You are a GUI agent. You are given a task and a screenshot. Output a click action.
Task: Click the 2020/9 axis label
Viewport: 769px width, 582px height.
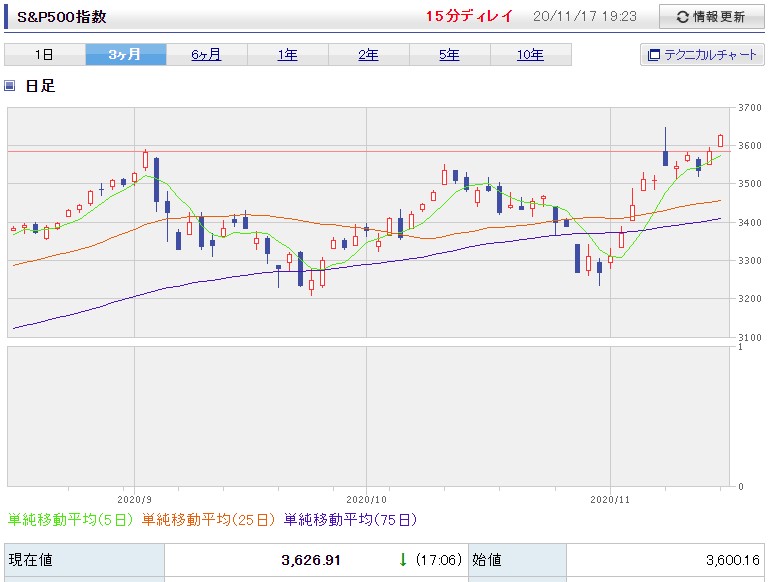click(x=134, y=500)
